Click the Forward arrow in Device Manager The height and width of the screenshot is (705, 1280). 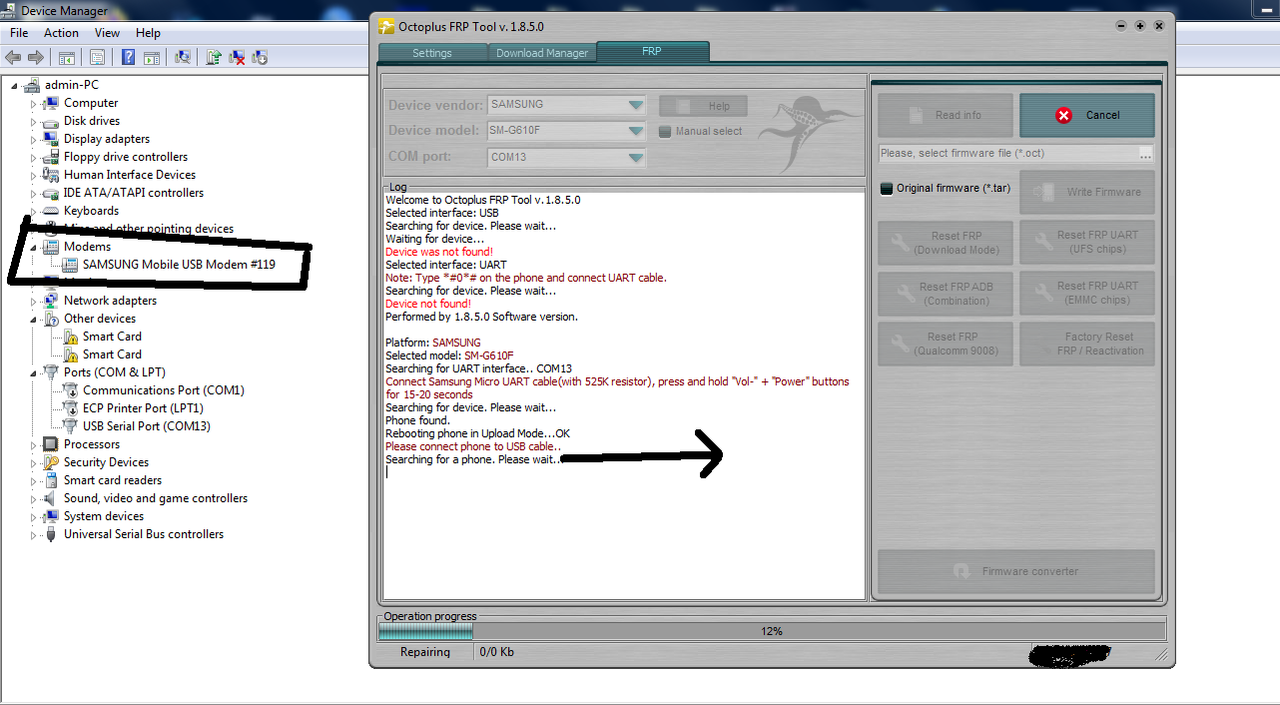[36, 58]
